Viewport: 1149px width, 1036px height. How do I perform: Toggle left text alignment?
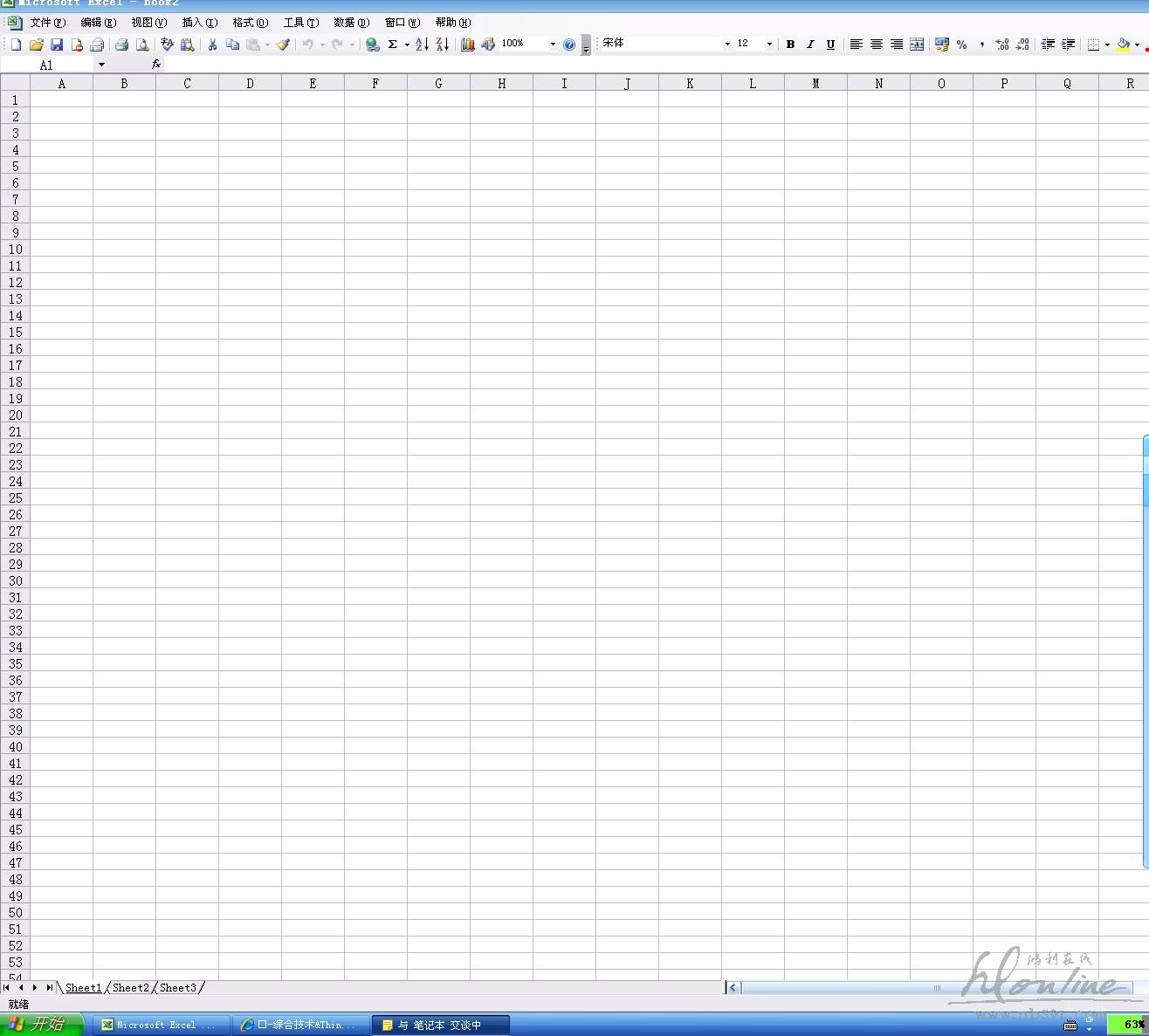(856, 45)
